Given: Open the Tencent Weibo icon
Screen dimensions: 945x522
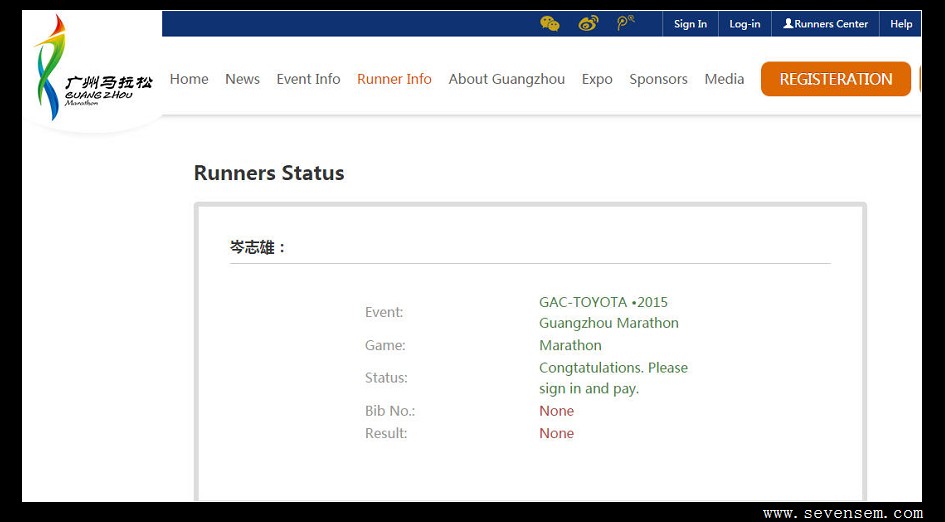Looking at the screenshot, I should (x=626, y=24).
